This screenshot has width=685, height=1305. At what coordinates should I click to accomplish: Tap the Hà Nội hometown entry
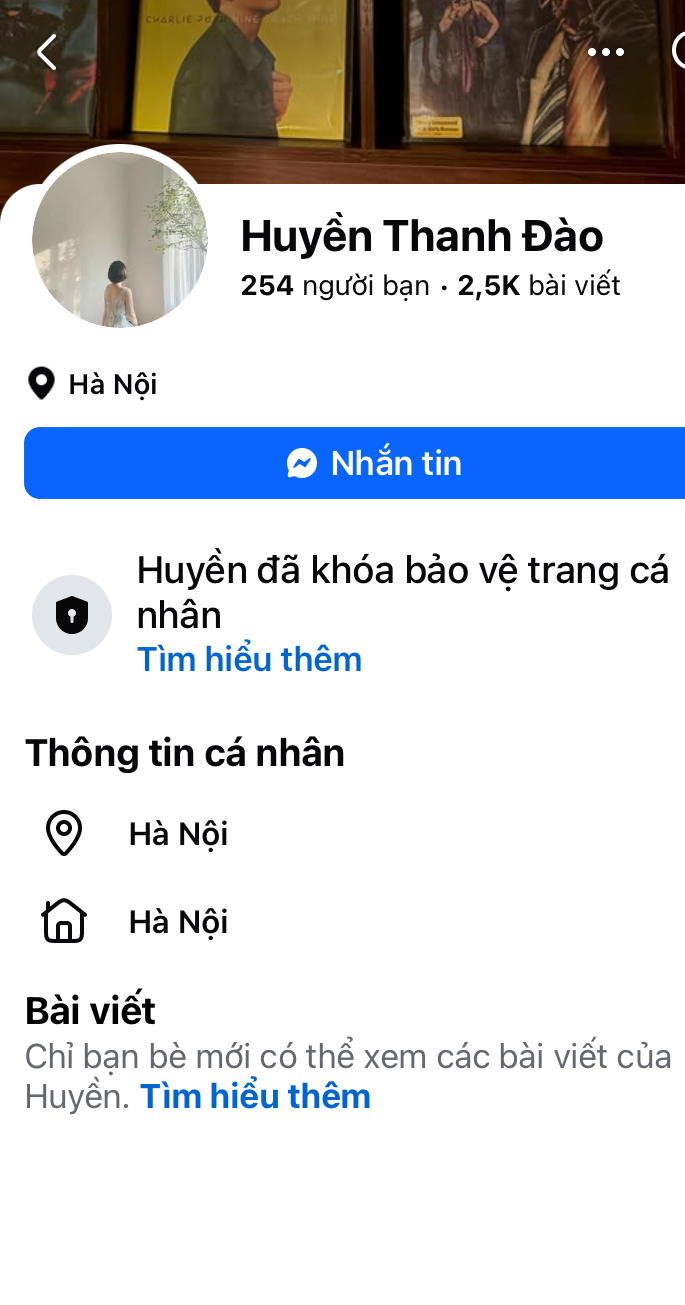coord(178,921)
